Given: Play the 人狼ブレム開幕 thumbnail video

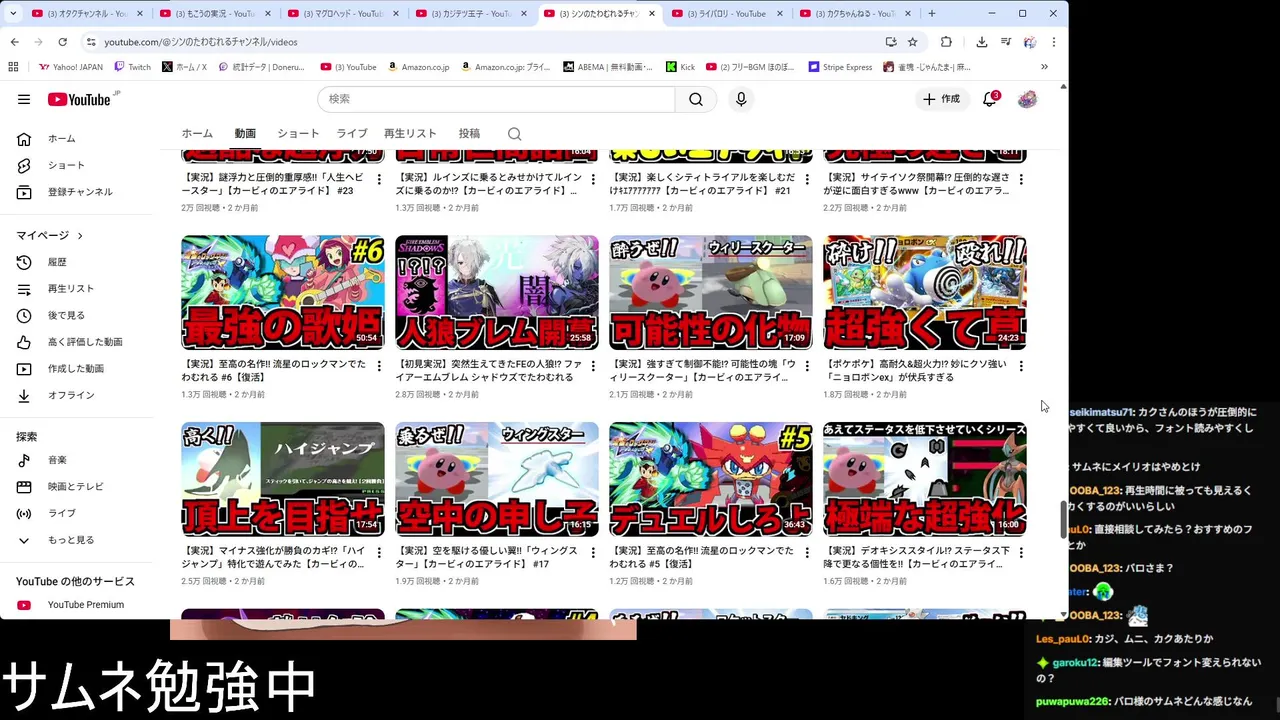Looking at the screenshot, I should coord(497,292).
